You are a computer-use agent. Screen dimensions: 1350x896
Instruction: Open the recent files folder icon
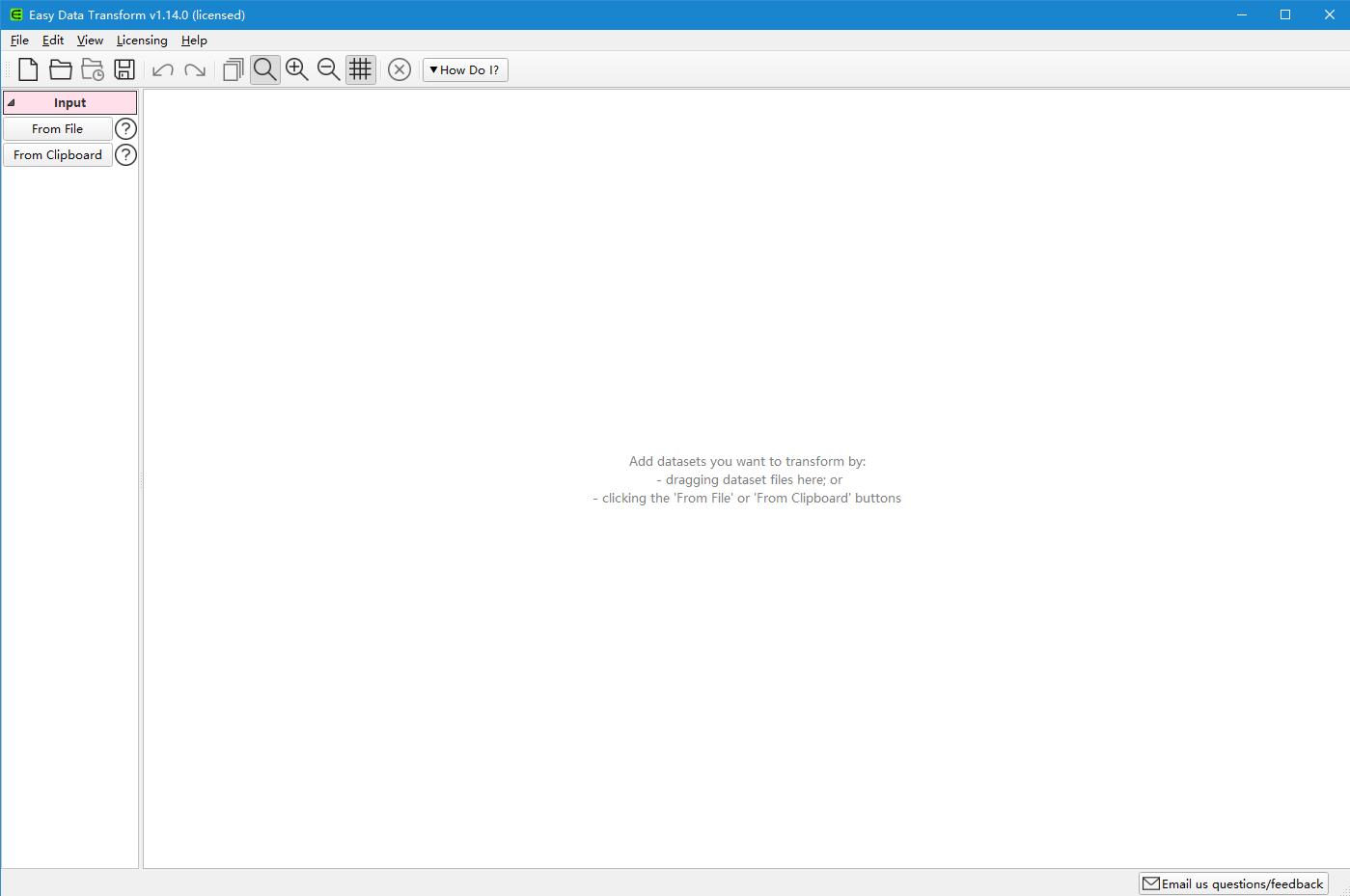click(x=93, y=69)
